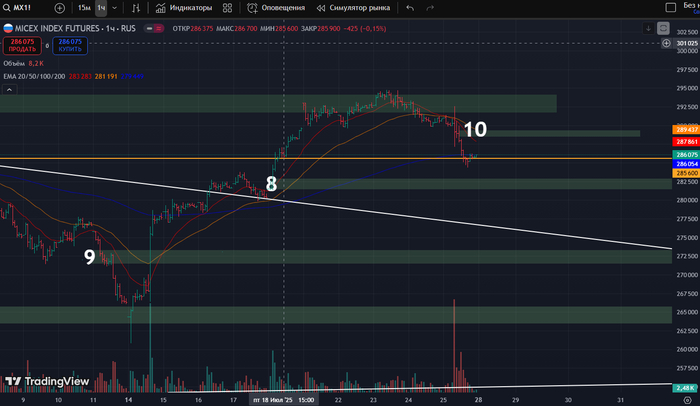Select the 15м timeframe
Screen dimensions: 700x406
click(x=84, y=8)
